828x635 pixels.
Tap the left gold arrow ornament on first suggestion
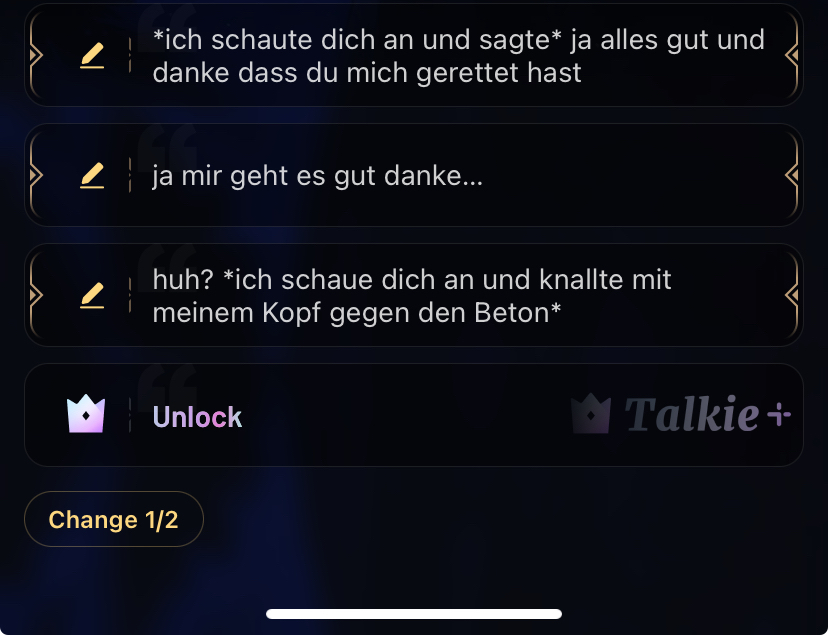tap(35, 55)
